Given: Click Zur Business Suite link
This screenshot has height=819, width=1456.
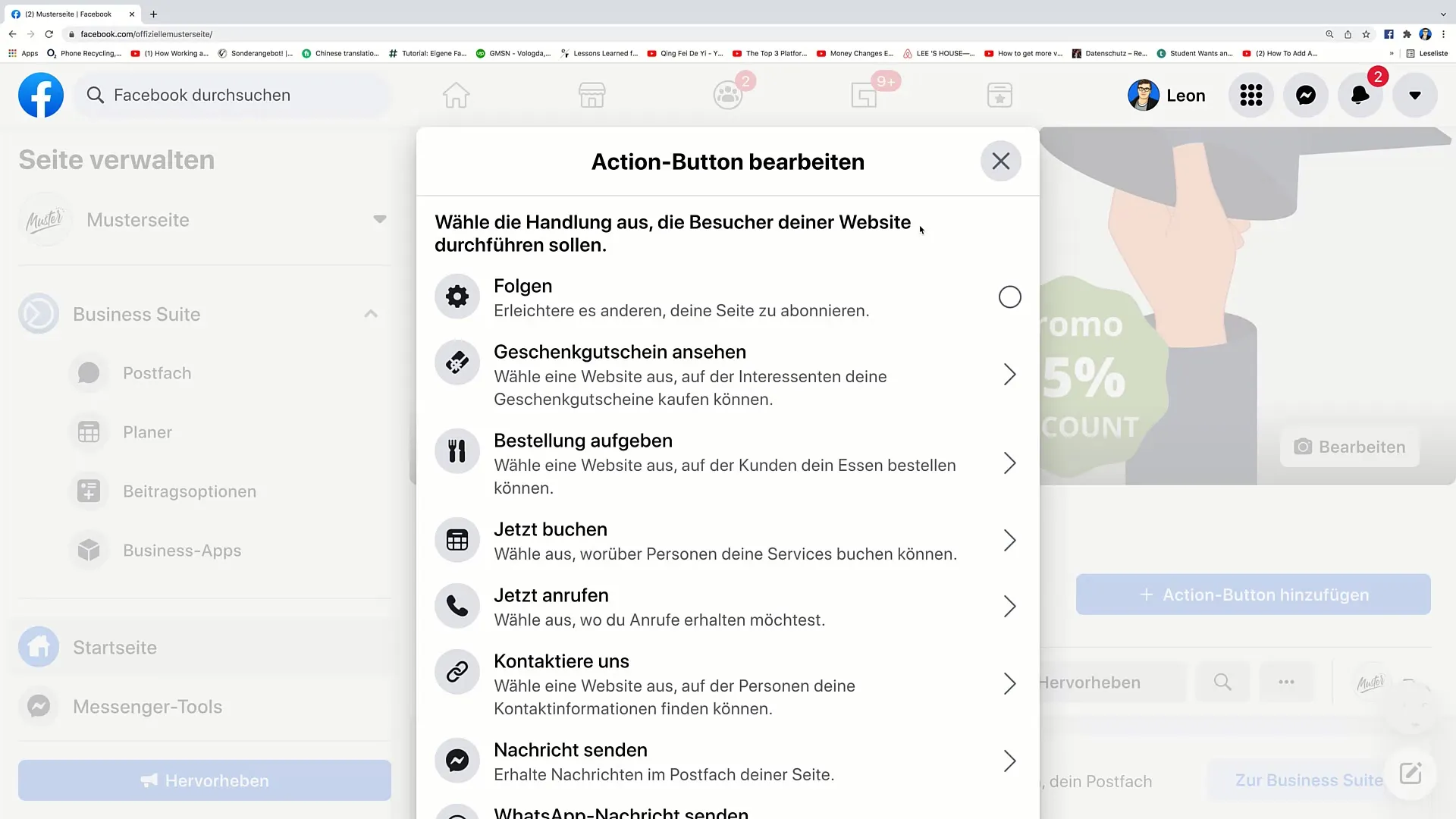Looking at the screenshot, I should pyautogui.click(x=1309, y=780).
